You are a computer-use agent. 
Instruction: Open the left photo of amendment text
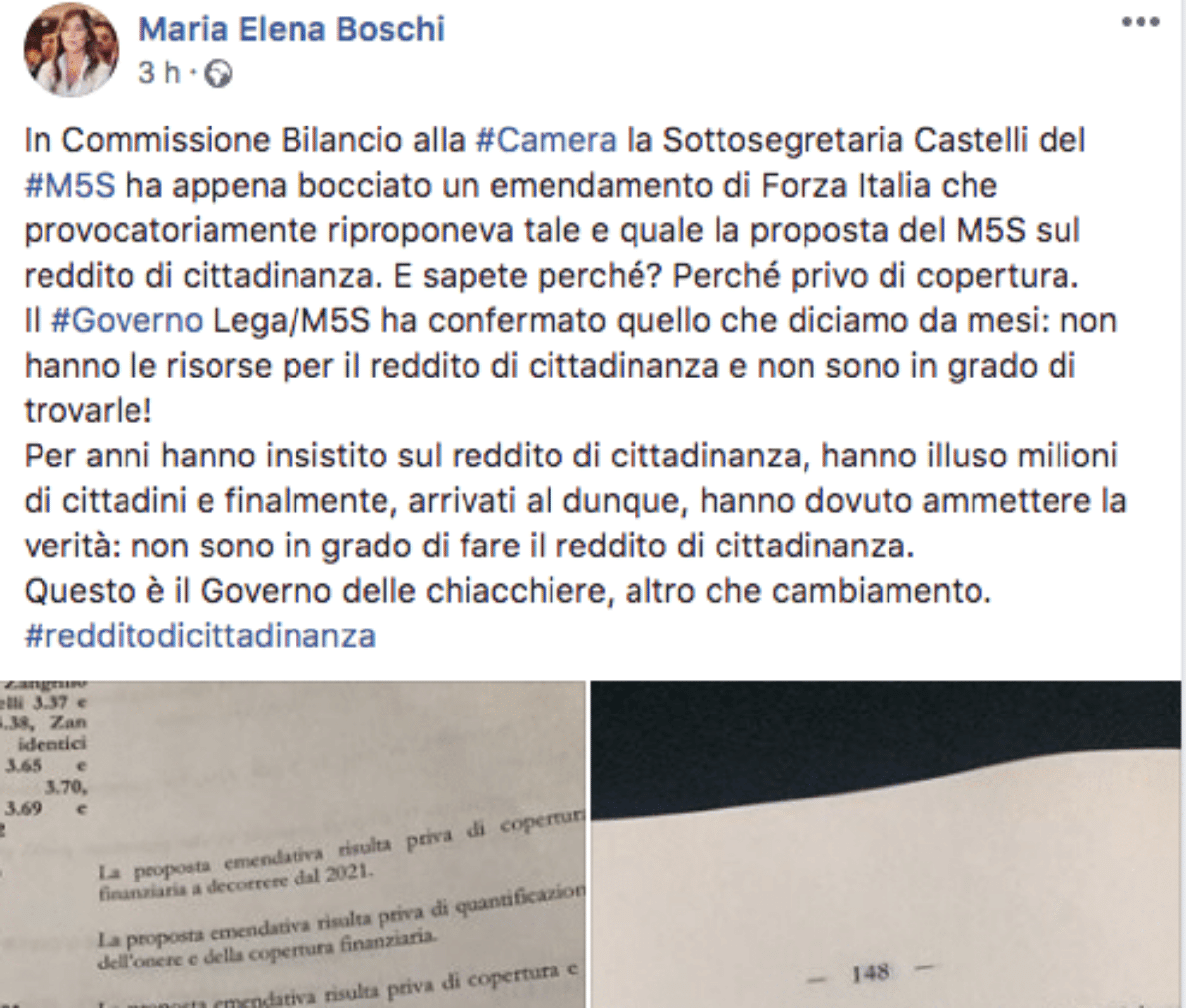coord(293,844)
